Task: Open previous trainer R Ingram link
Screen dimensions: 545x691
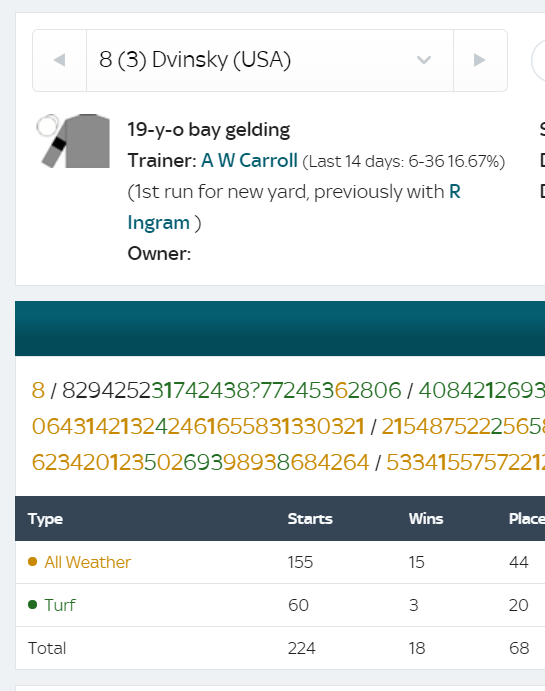Action: click(294, 207)
